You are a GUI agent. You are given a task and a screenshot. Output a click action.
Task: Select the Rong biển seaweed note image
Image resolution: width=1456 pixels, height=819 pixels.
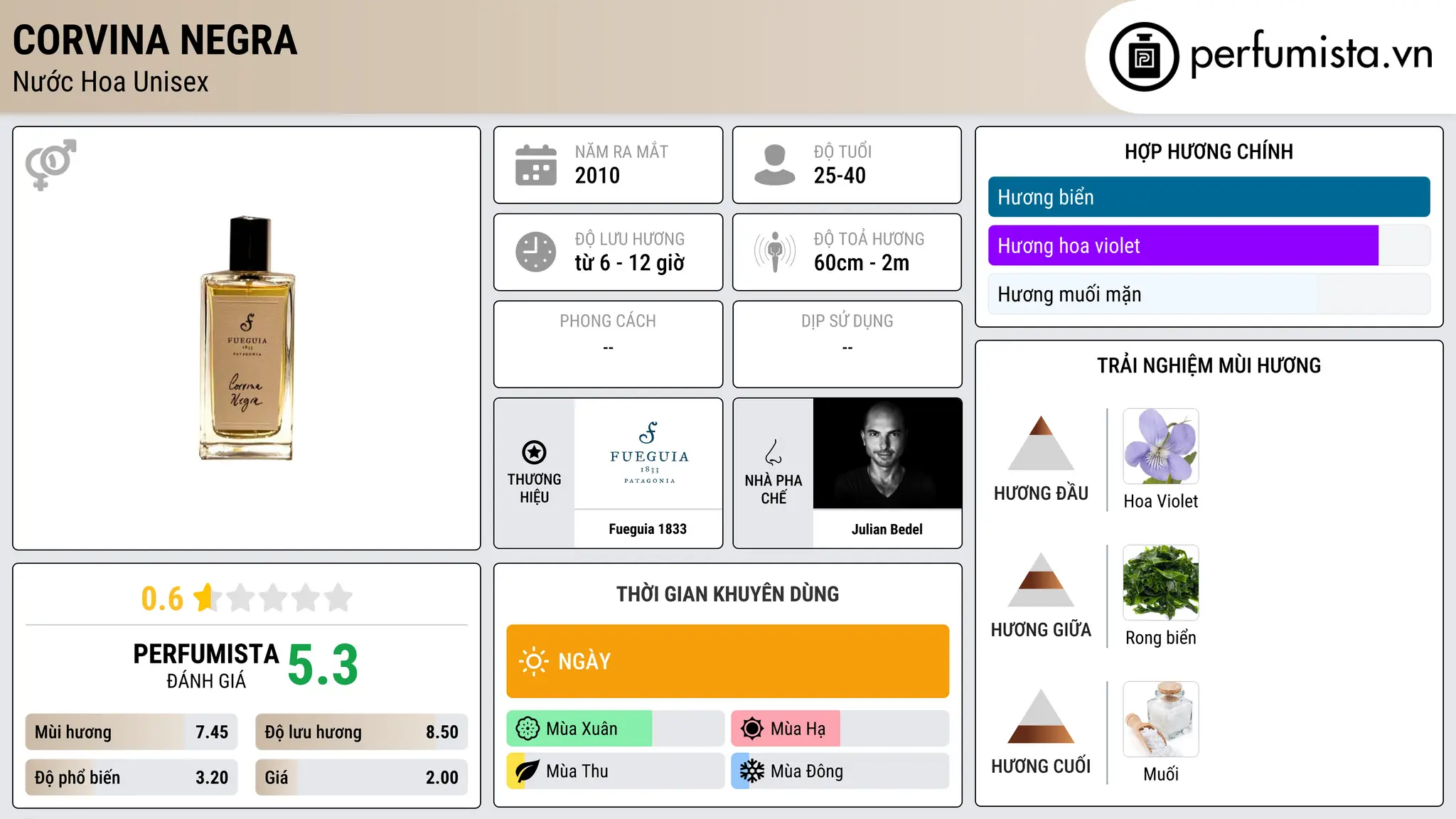pos(1161,583)
